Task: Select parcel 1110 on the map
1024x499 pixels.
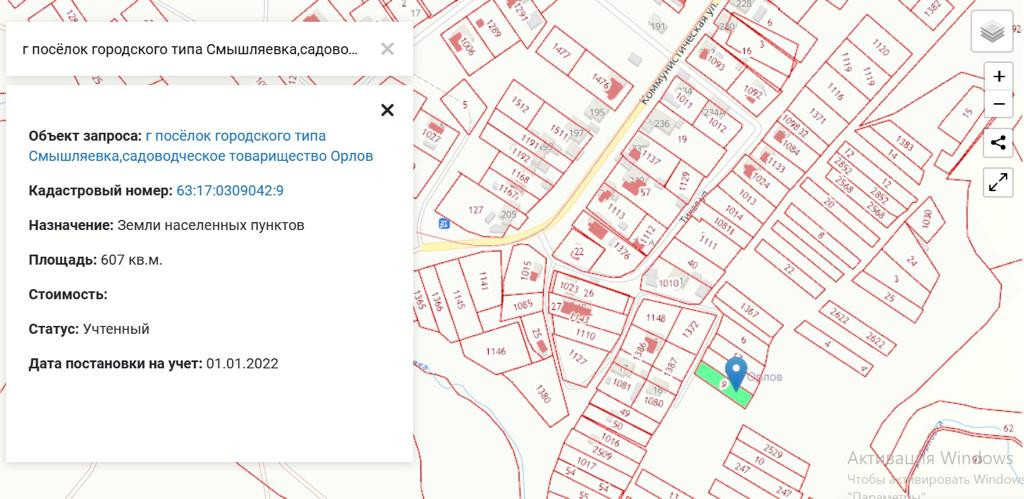Action: point(584,335)
